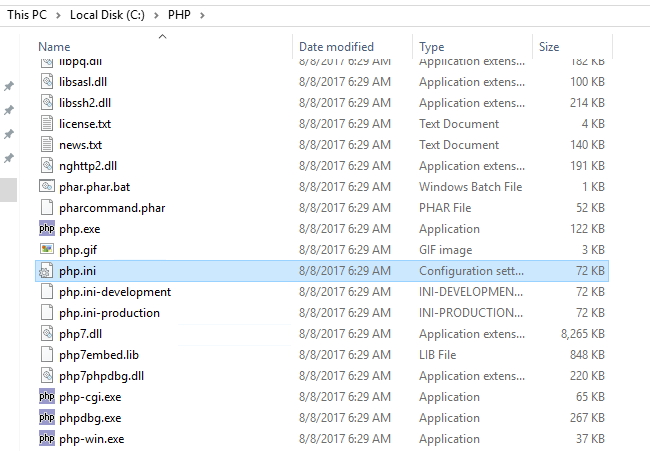650x451 pixels.
Task: Click the php.ini-development file icon
Action: [47, 292]
